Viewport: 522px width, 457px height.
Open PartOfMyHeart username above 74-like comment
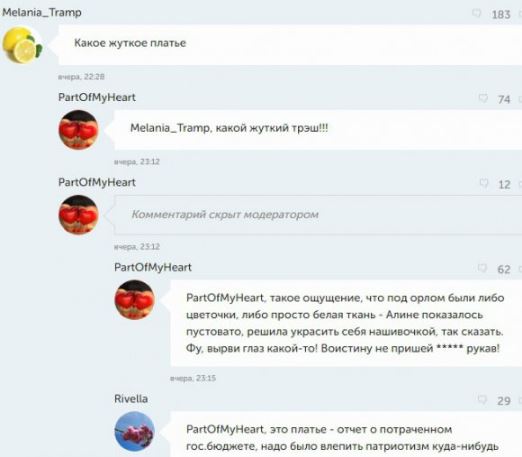point(97,97)
